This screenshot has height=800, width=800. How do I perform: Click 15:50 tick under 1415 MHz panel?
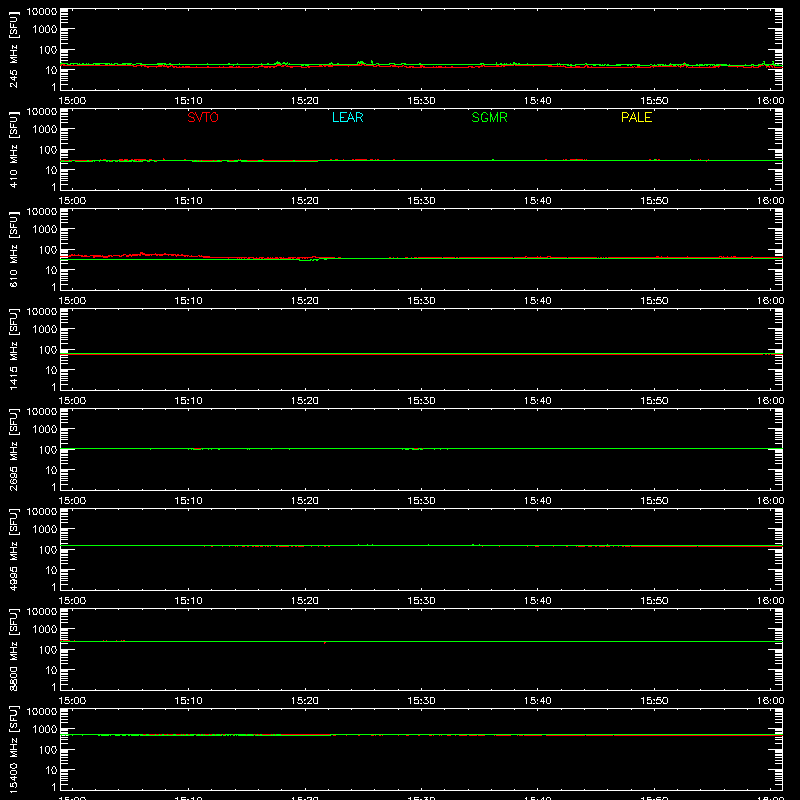pos(654,401)
